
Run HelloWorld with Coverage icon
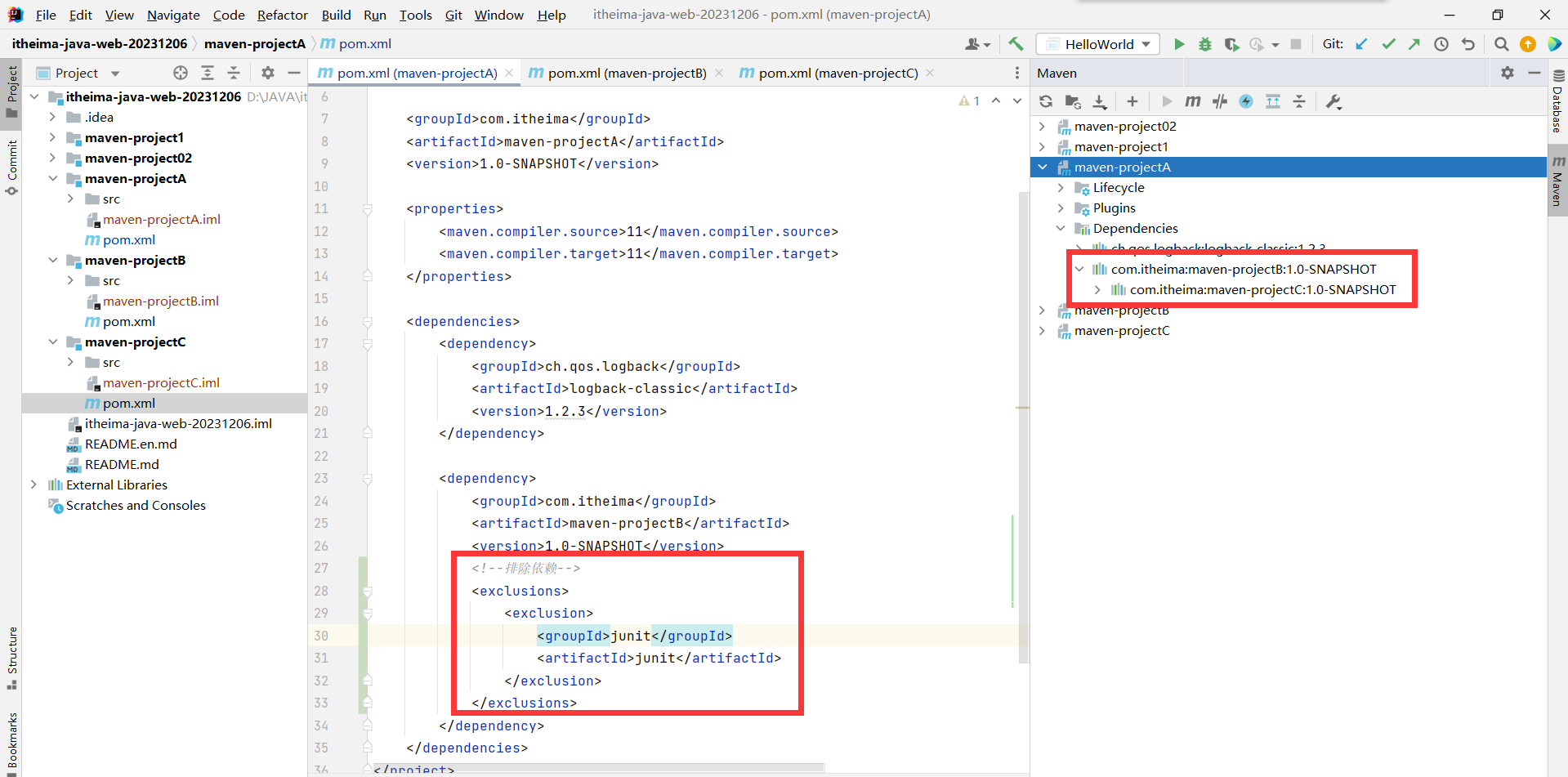1231,44
